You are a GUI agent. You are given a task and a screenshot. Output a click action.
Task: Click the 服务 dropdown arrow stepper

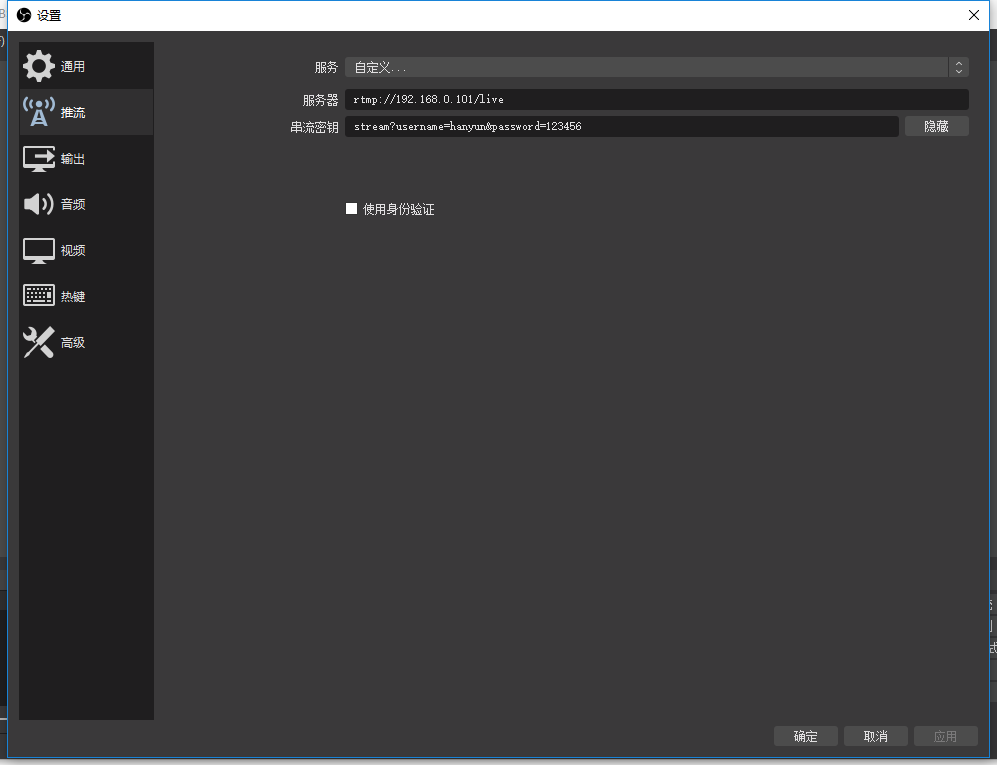959,67
